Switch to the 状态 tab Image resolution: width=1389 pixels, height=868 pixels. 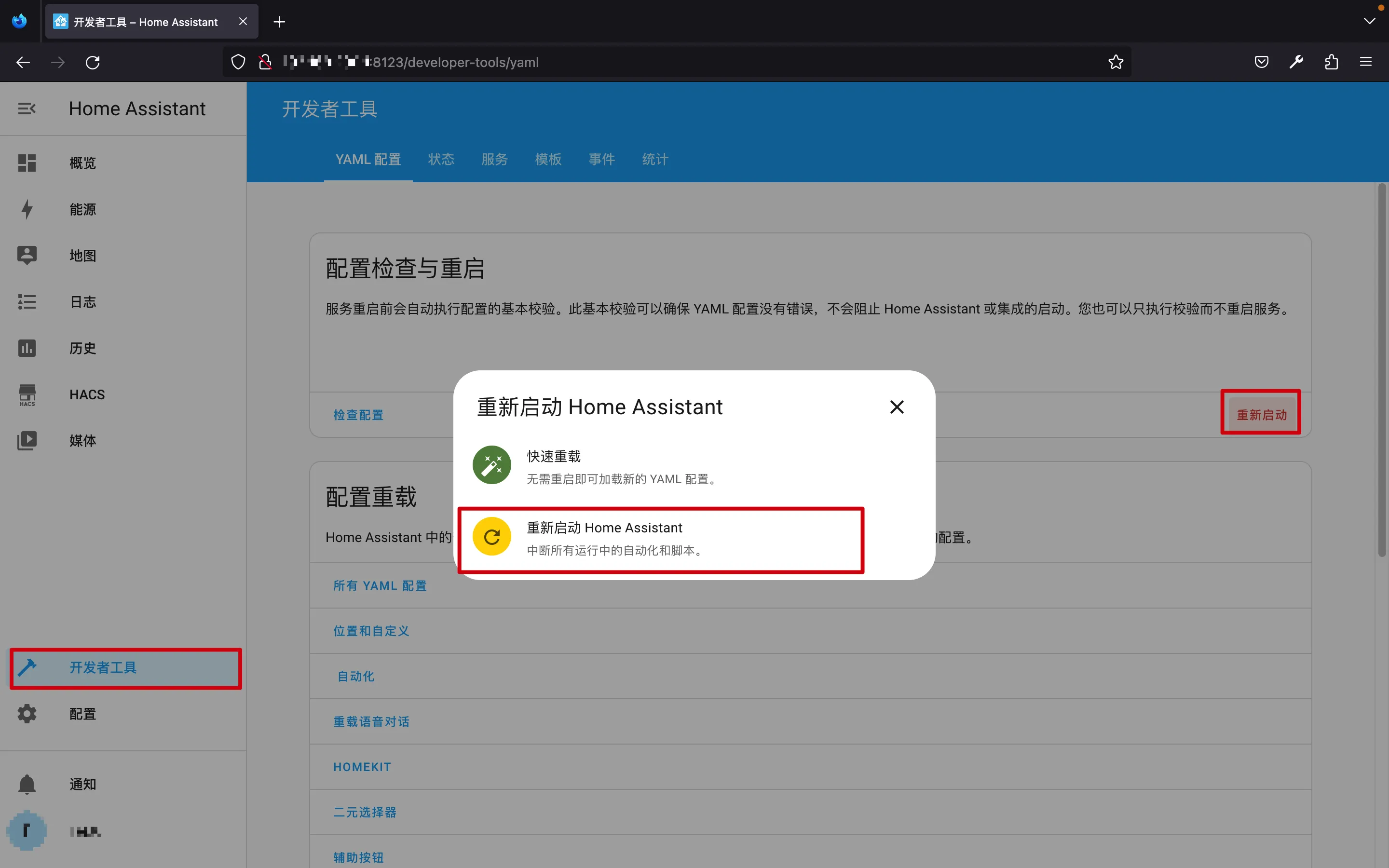pos(441,159)
